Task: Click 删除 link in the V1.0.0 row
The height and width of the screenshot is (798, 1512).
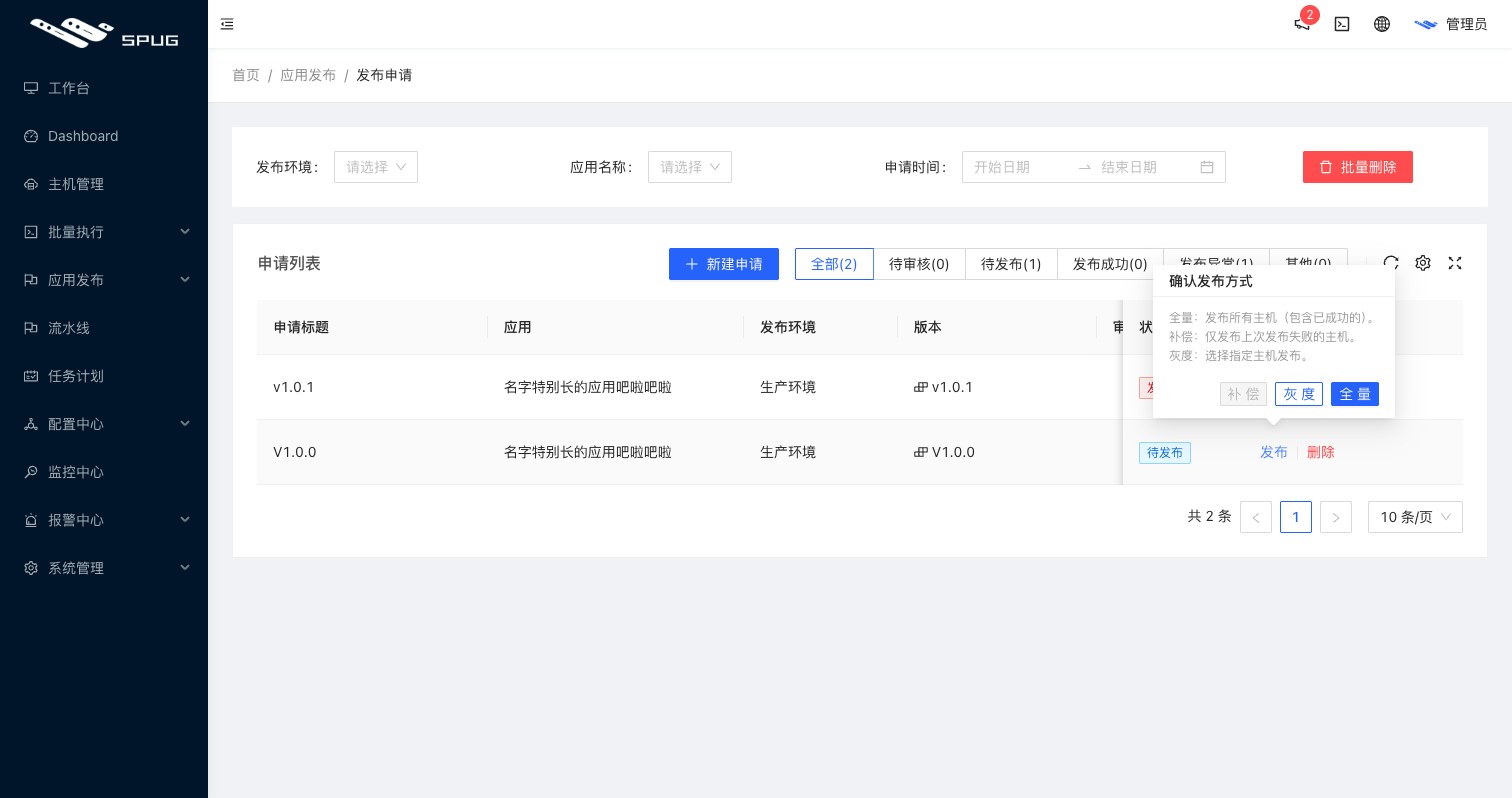Action: click(x=1321, y=452)
